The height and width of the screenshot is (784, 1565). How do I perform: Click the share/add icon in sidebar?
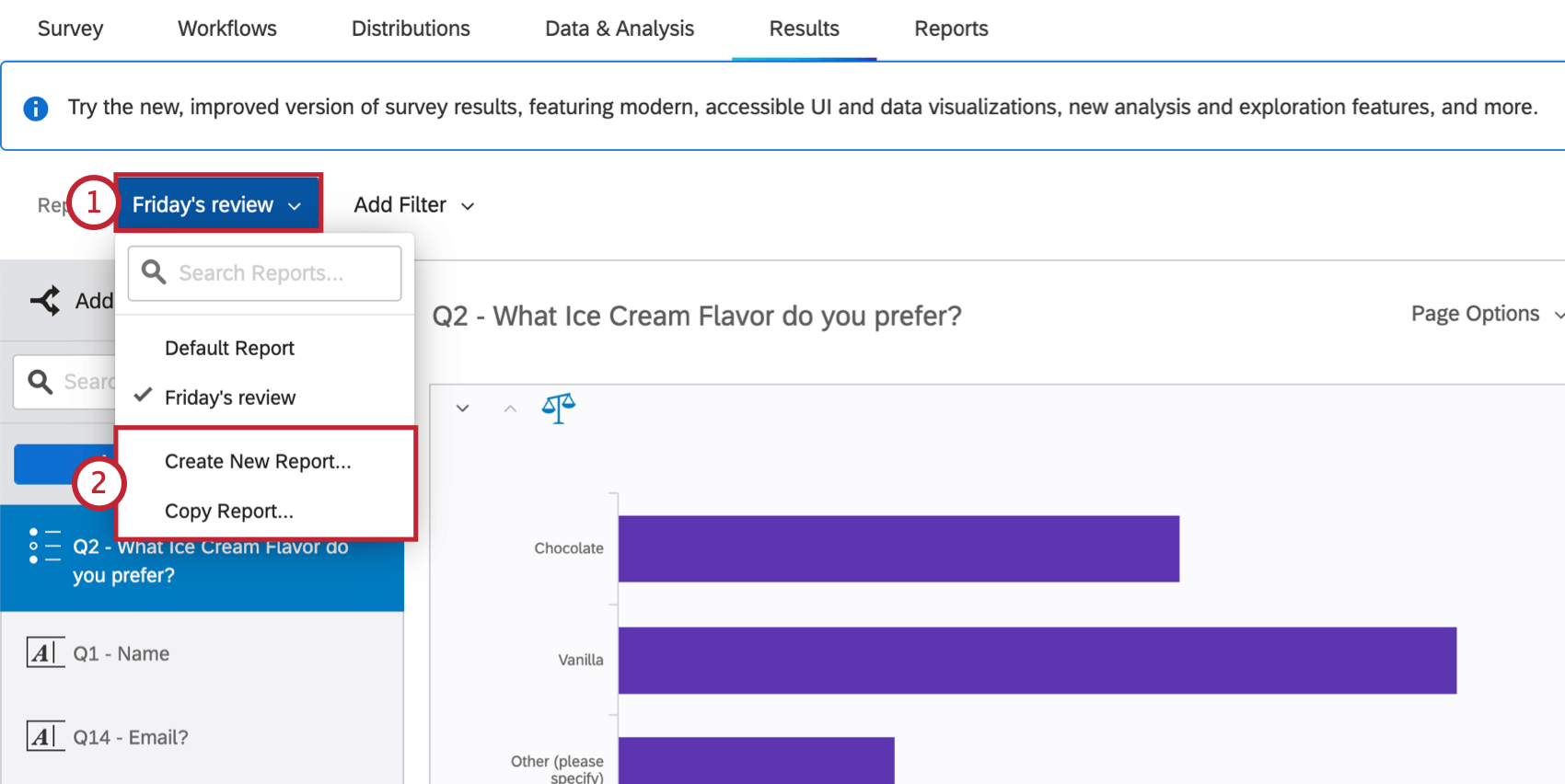[46, 300]
